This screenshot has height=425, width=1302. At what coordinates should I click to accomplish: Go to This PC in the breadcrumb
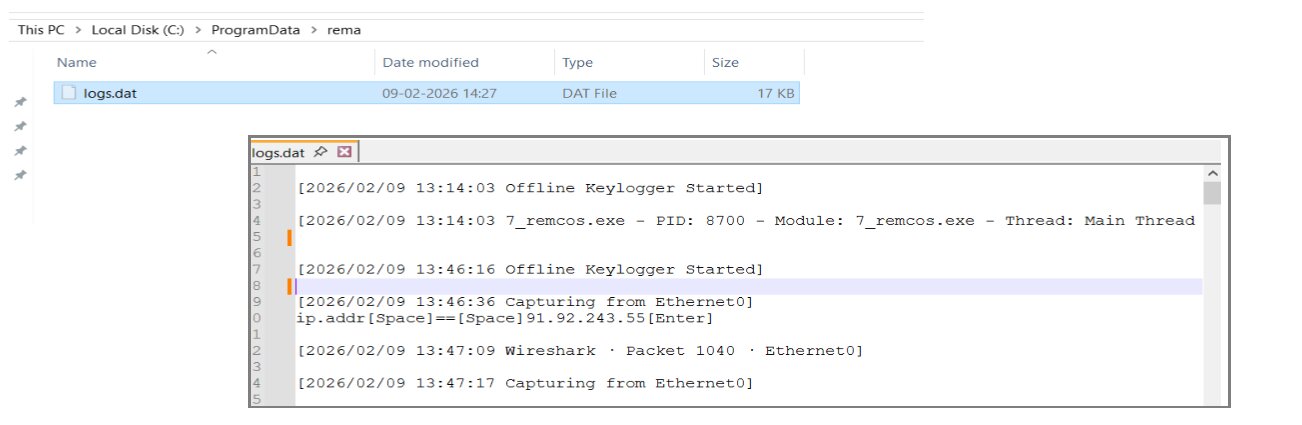point(42,30)
